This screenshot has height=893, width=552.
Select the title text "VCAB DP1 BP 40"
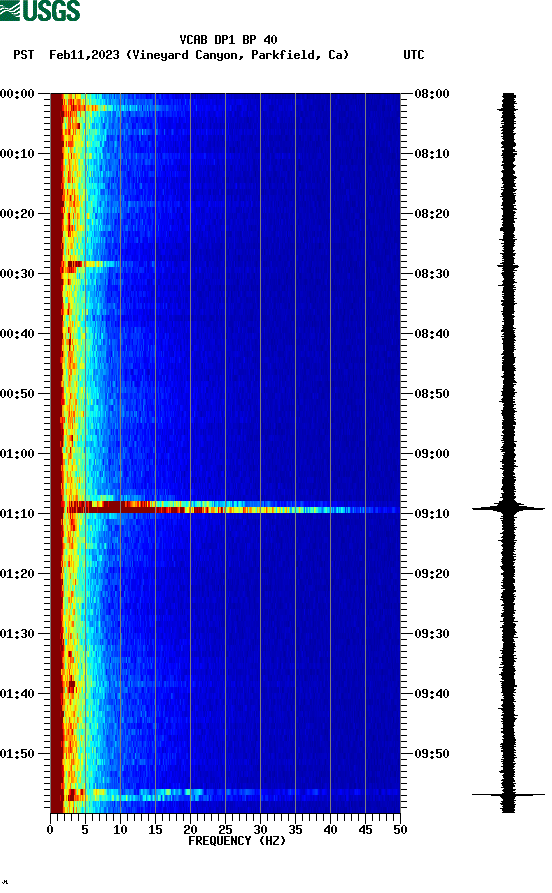pyautogui.click(x=228, y=40)
